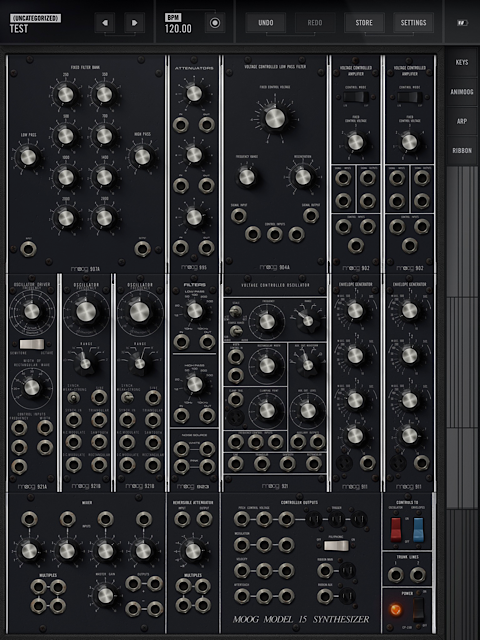The width and height of the screenshot is (480, 640).
Task: Select Trunk Lines jack 1
Action: tap(396, 575)
